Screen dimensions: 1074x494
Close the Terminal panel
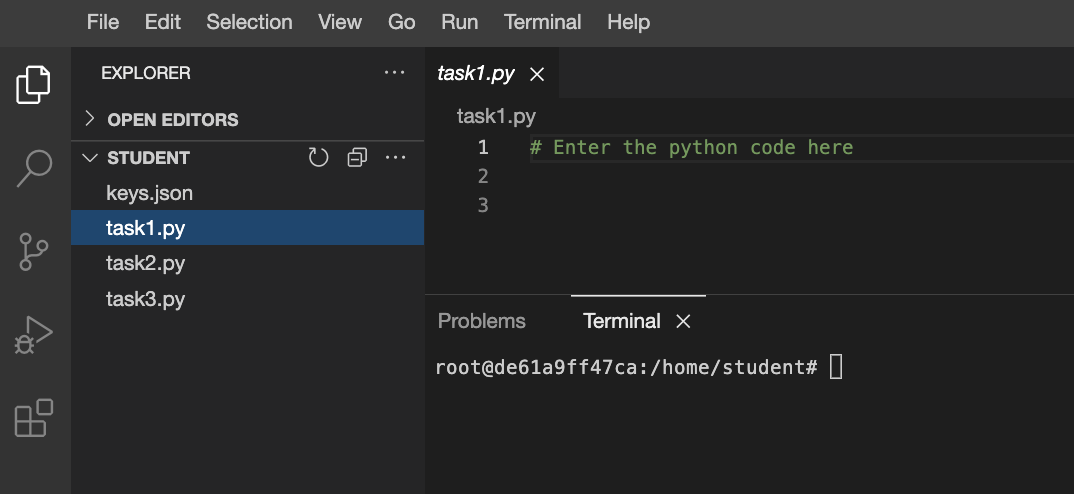click(x=684, y=321)
